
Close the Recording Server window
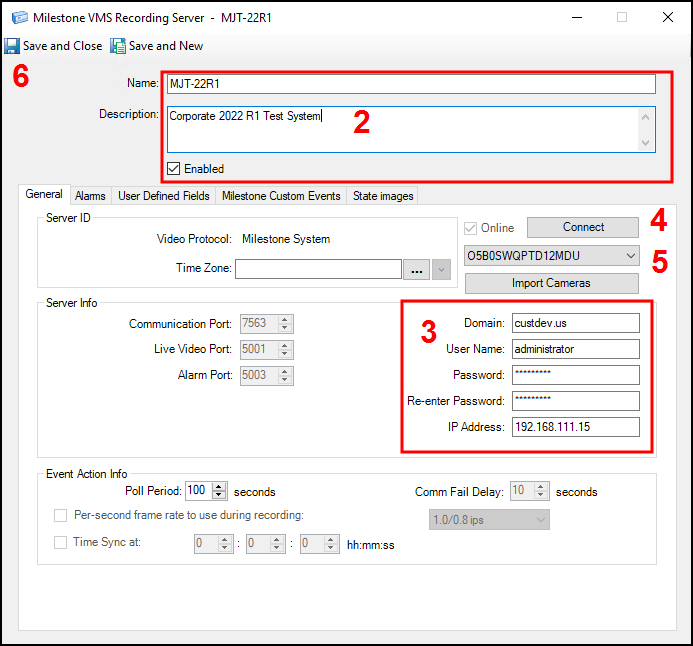tap(668, 17)
